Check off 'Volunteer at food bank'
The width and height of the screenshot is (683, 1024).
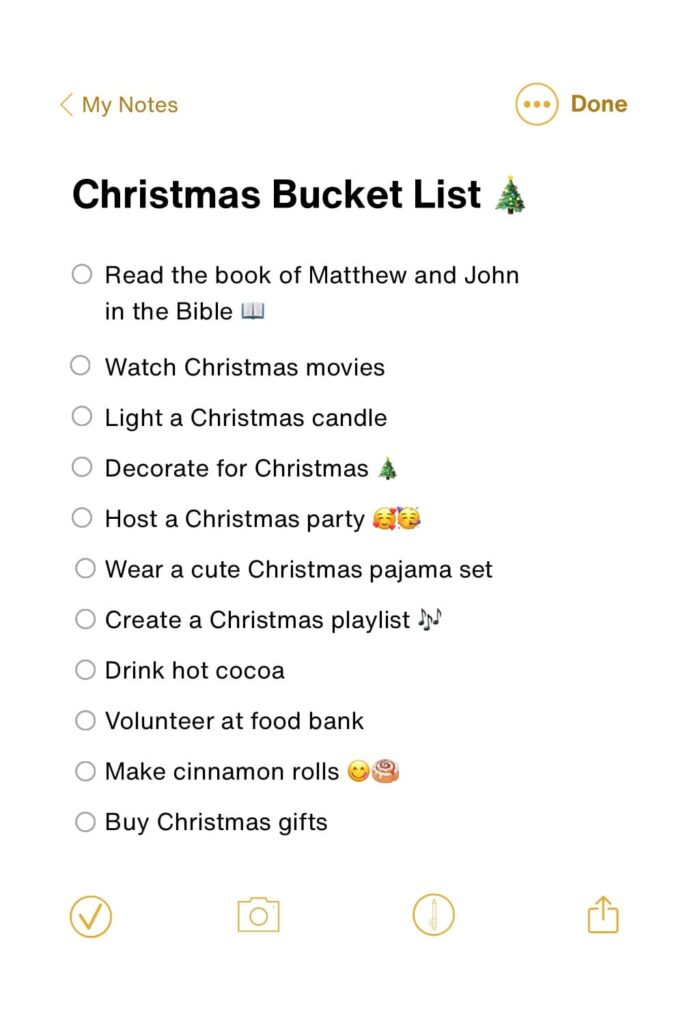pos(85,719)
